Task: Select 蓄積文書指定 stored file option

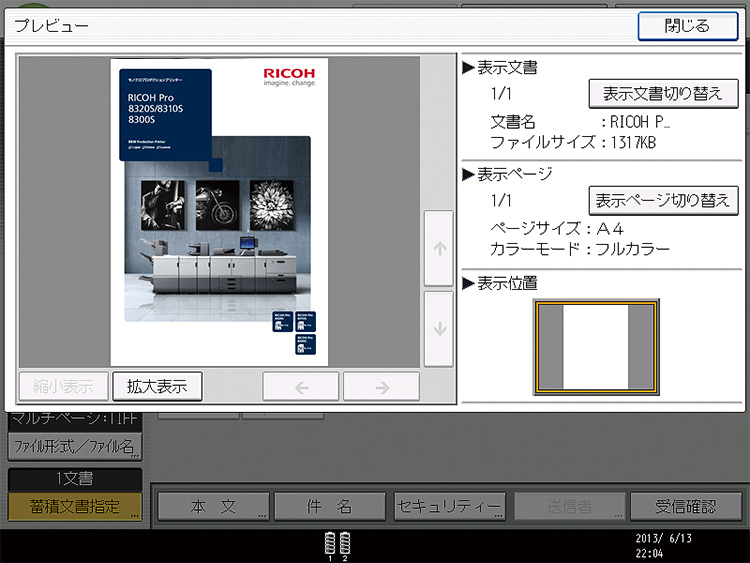Action: (x=75, y=506)
